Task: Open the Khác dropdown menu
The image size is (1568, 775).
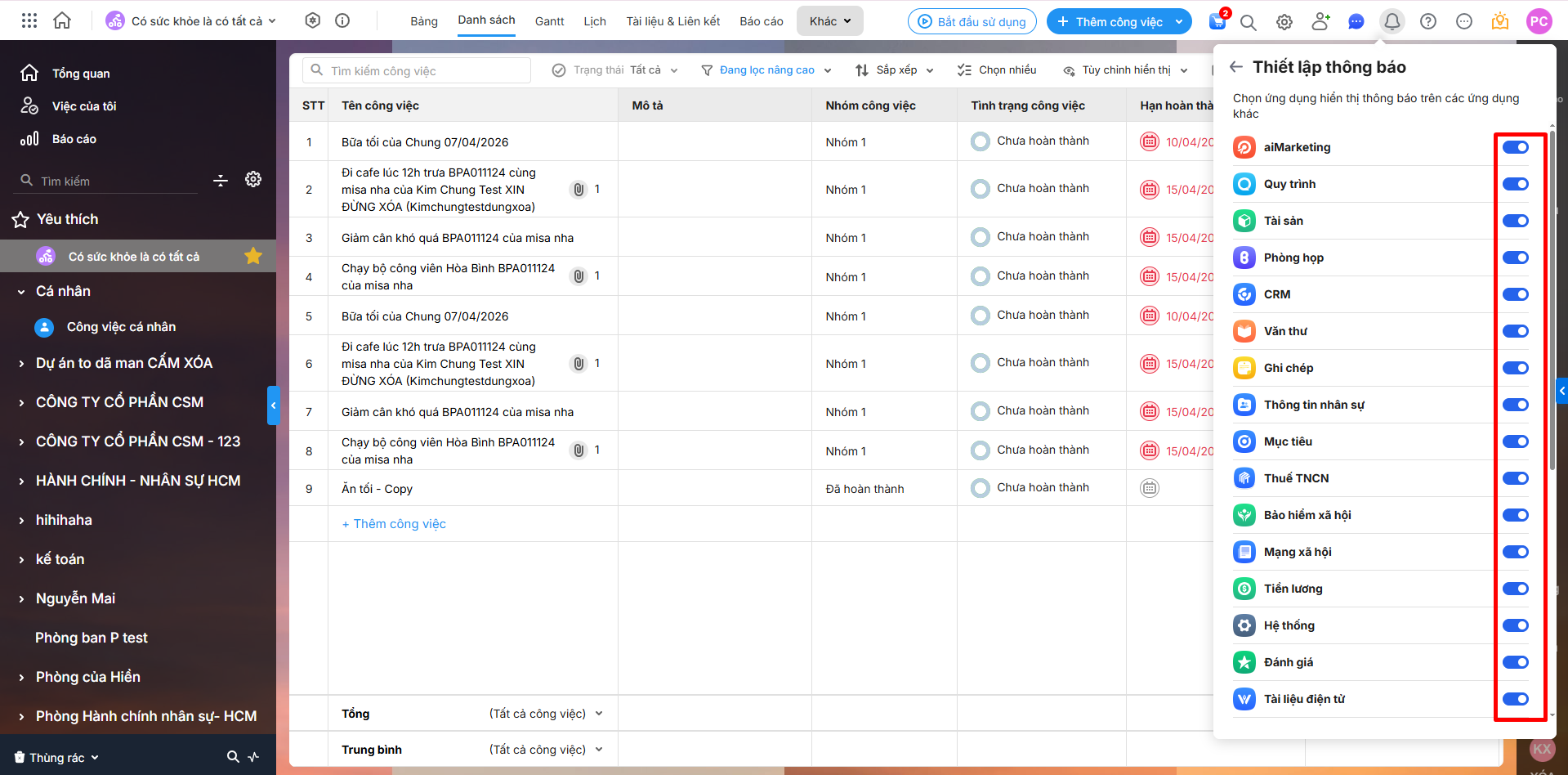Action: (x=829, y=21)
